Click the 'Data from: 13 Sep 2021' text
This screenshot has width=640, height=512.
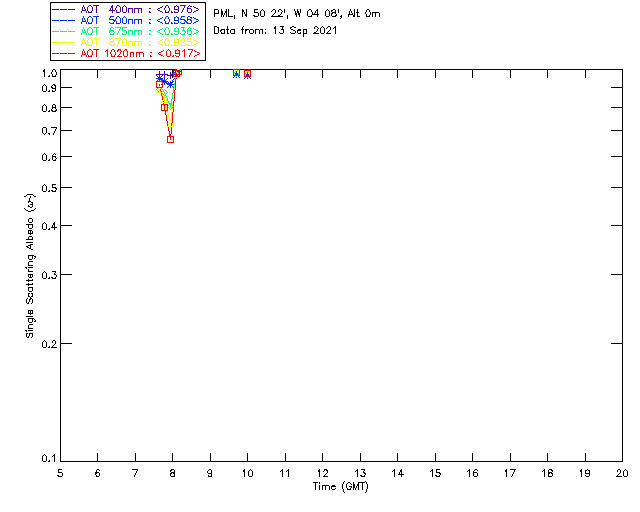click(275, 31)
